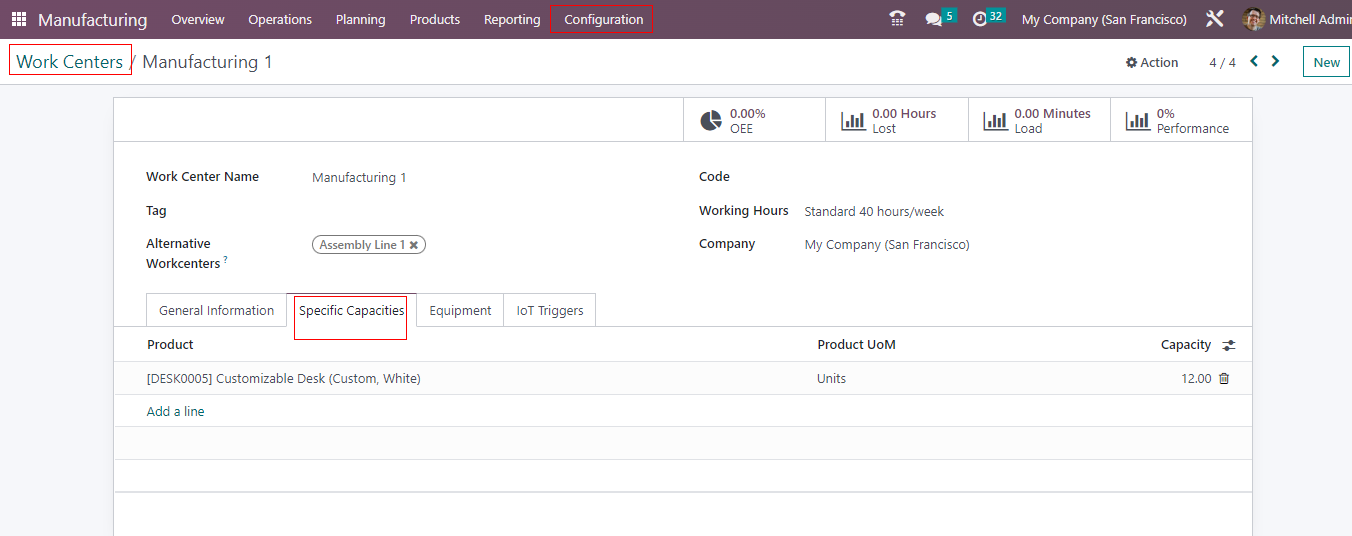Switch to the Equipment tab

[x=460, y=311]
